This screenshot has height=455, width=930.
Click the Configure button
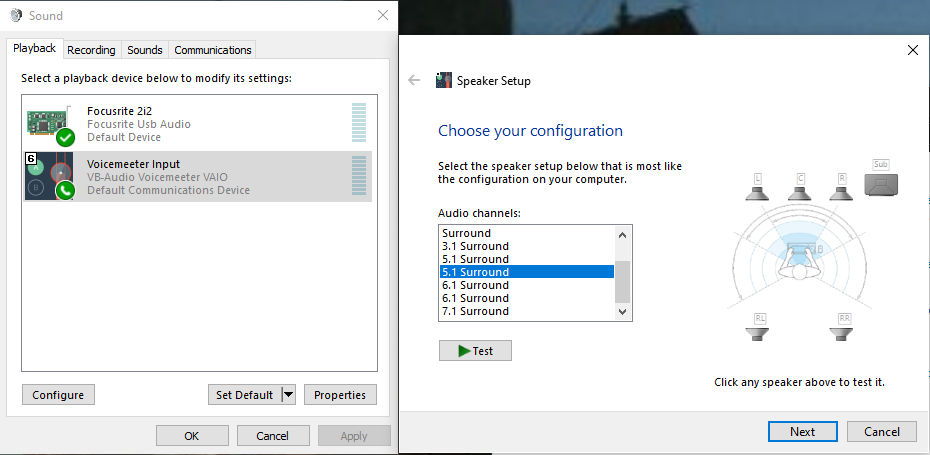pyautogui.click(x=58, y=395)
